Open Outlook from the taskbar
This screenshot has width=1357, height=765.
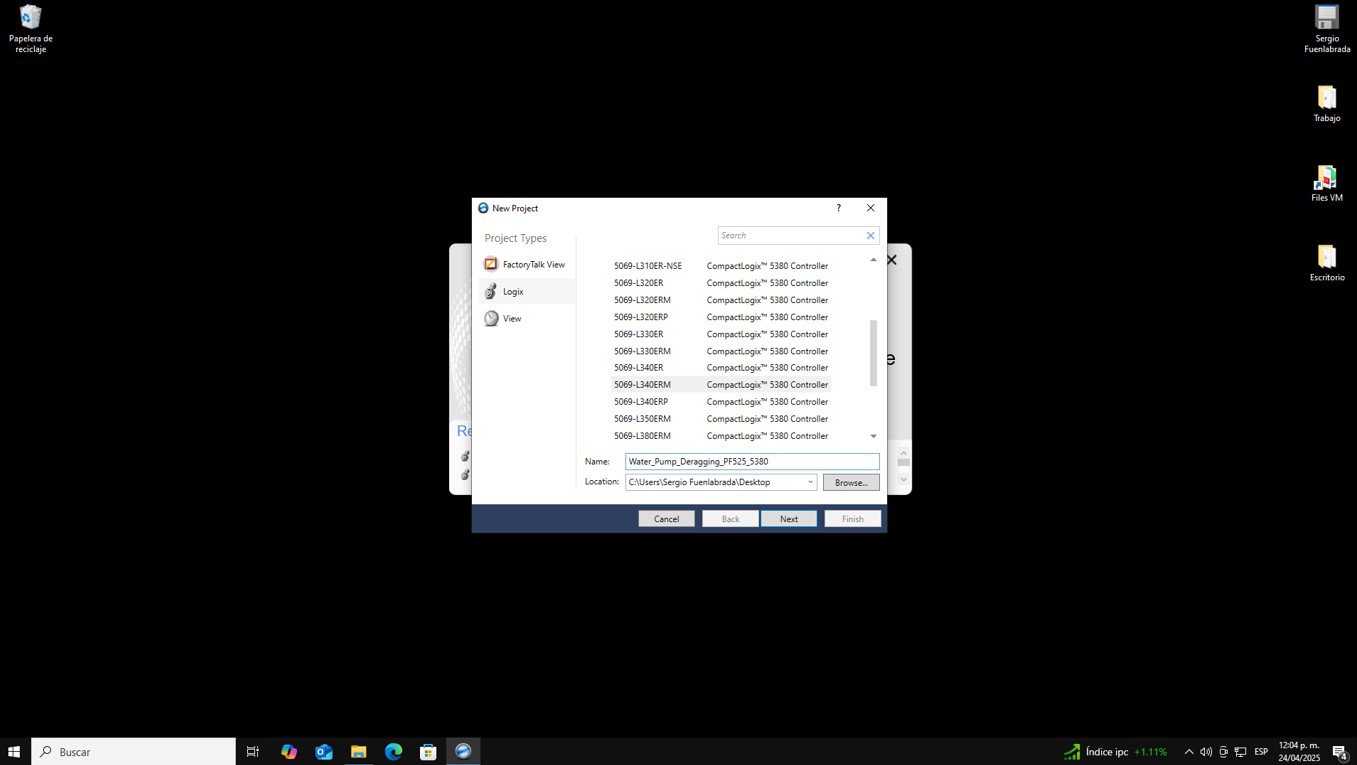[x=324, y=751]
